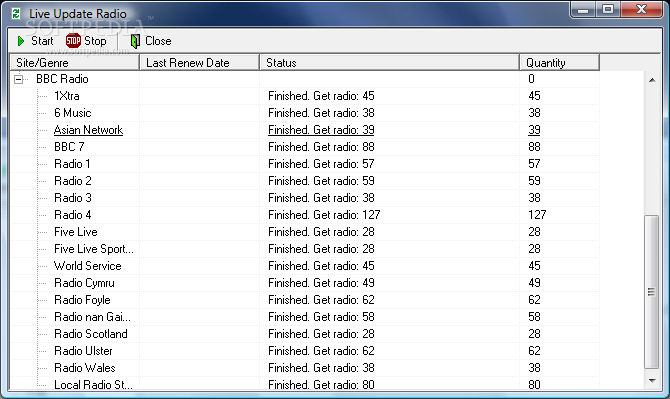Select the Radio Ulster row
The height and width of the screenshot is (399, 670).
[x=305, y=351]
